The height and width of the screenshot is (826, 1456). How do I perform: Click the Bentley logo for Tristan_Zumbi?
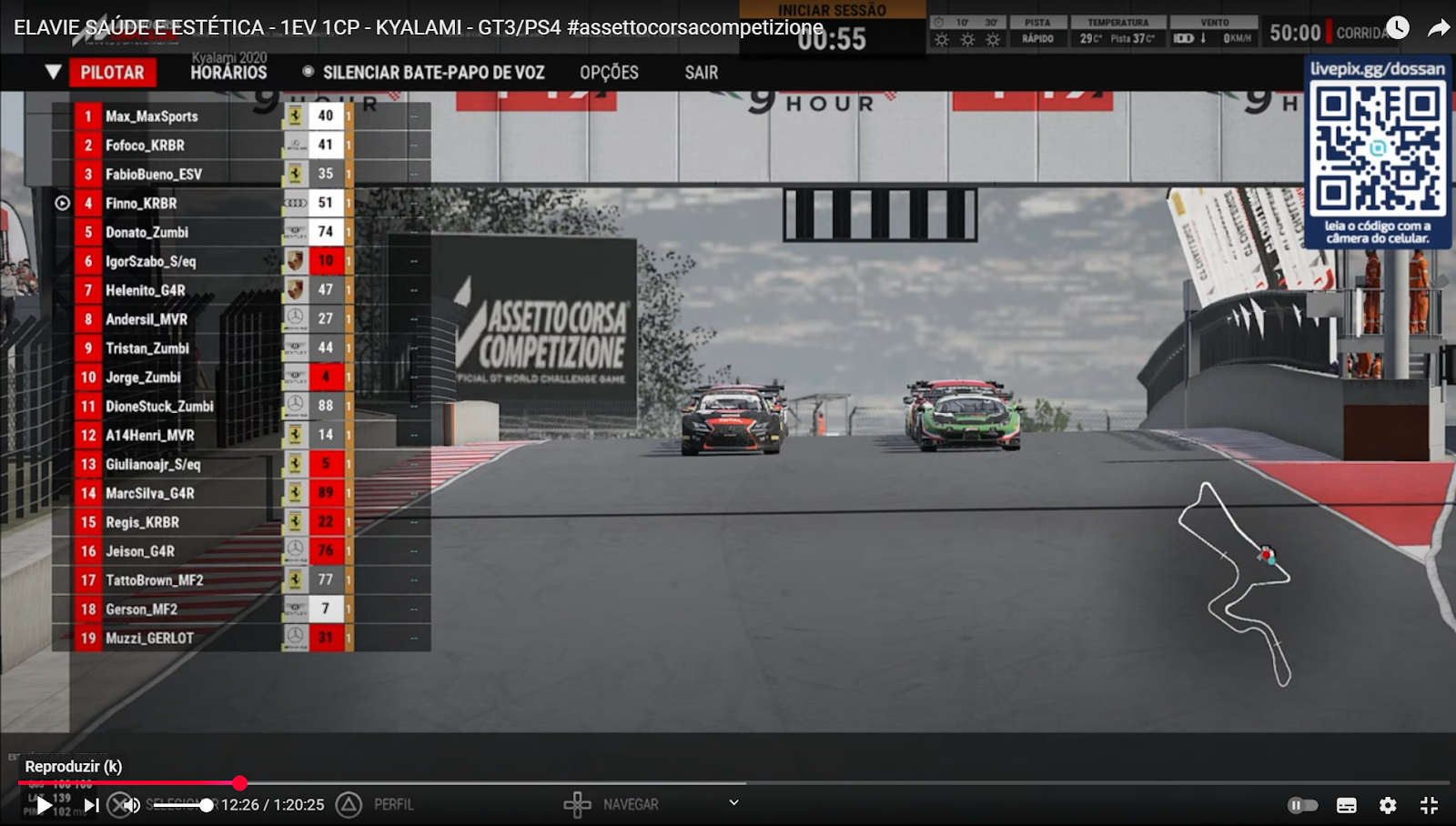point(296,348)
